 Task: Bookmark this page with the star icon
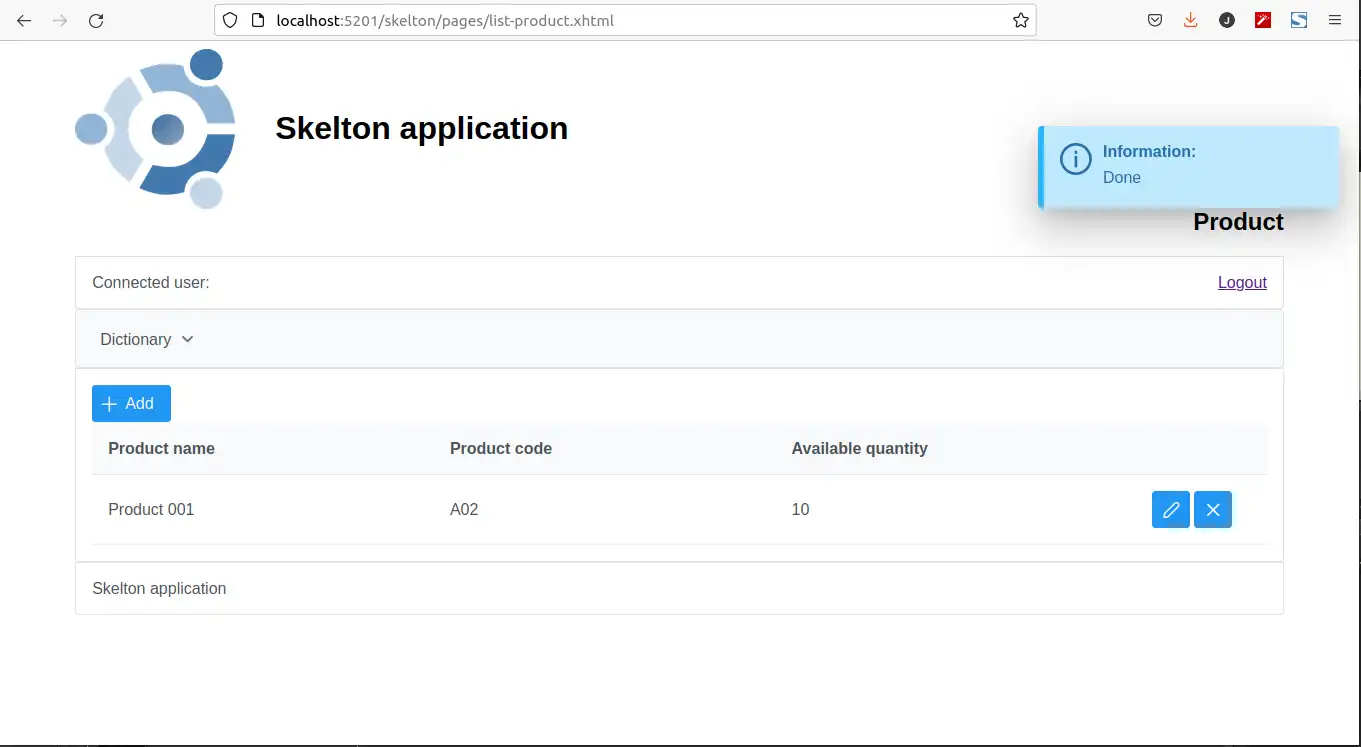click(x=1020, y=20)
